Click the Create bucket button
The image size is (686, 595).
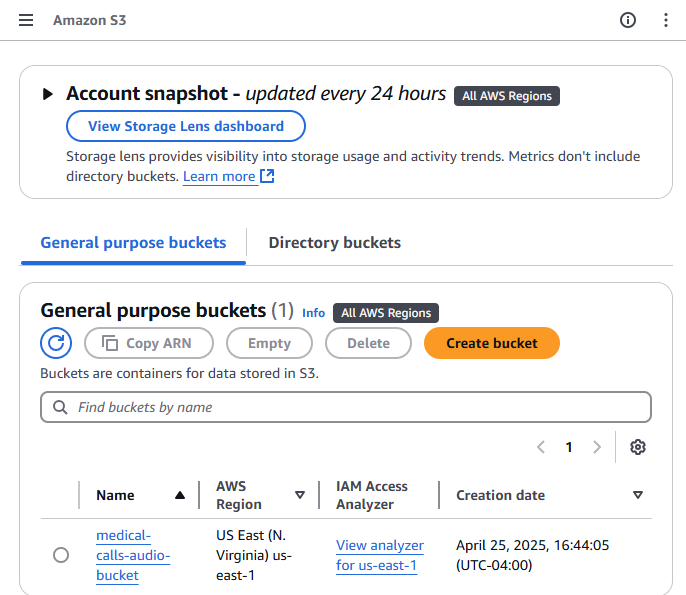491,343
